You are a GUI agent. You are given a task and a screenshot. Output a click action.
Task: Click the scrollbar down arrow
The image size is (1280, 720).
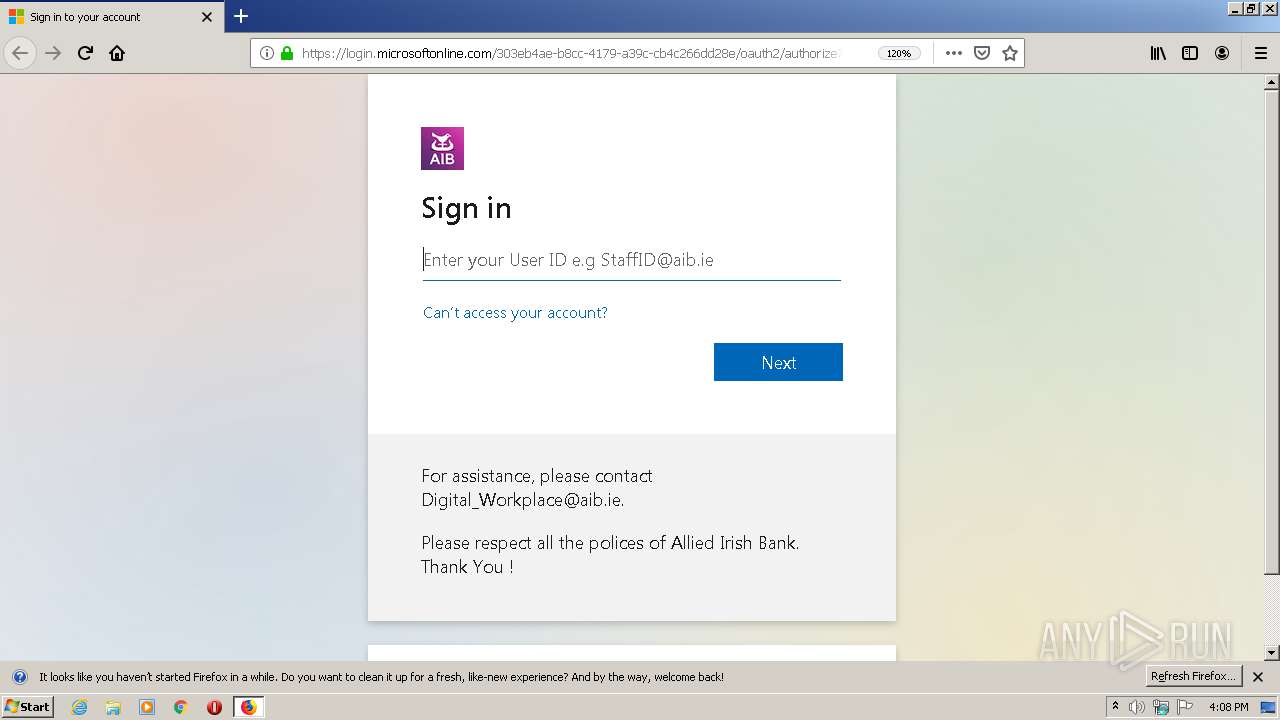pos(1272,653)
